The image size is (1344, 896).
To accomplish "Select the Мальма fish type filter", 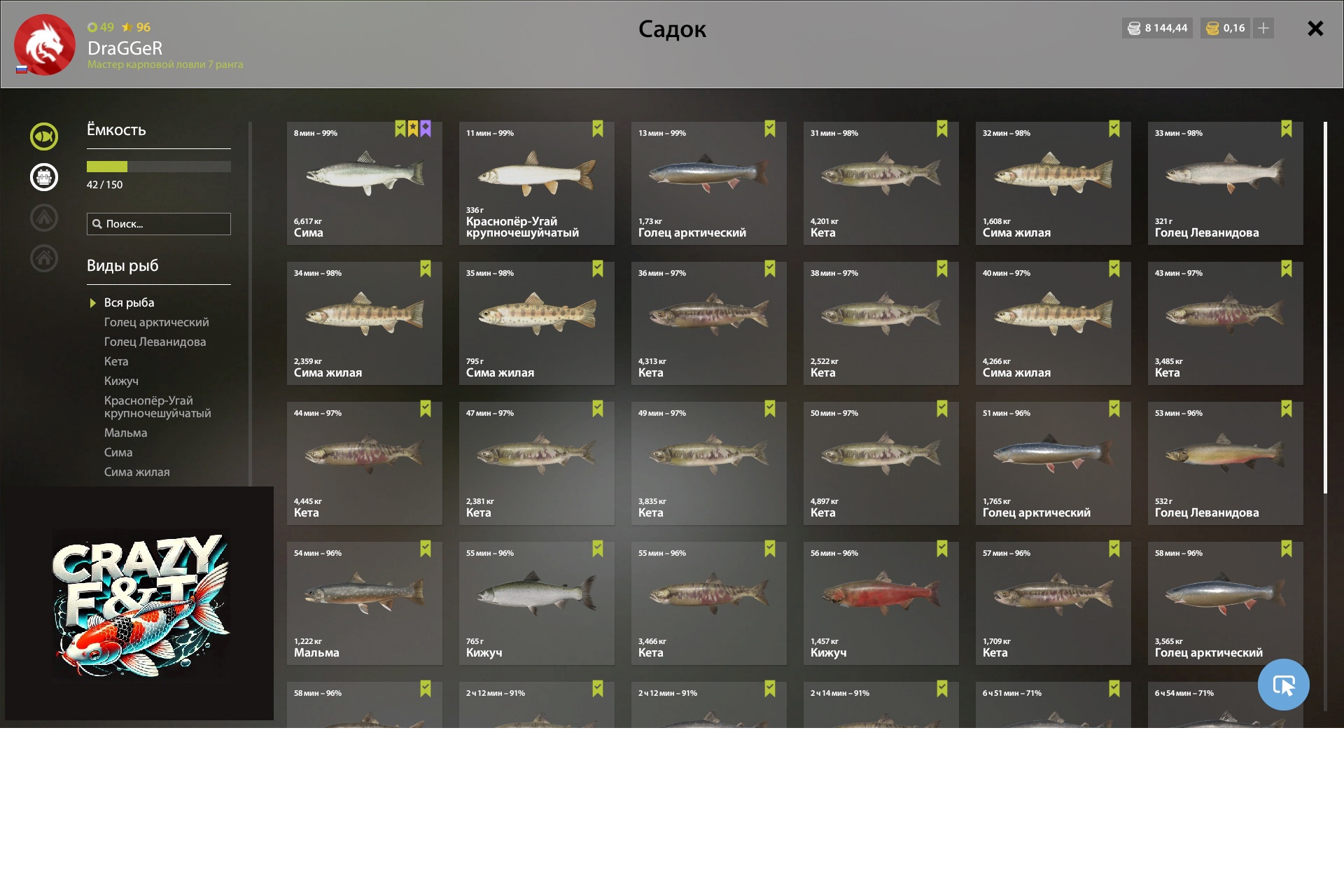I will (126, 433).
